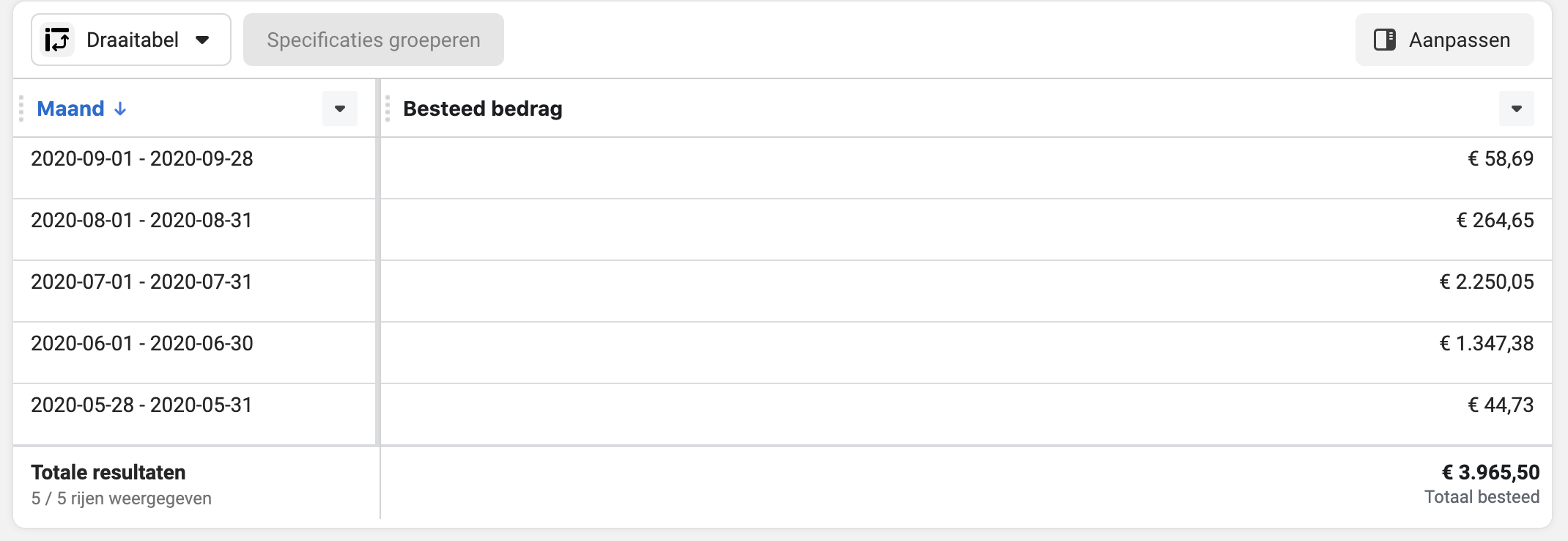Select the 2020-09-01 - 2020-09-28 row

pos(783,168)
